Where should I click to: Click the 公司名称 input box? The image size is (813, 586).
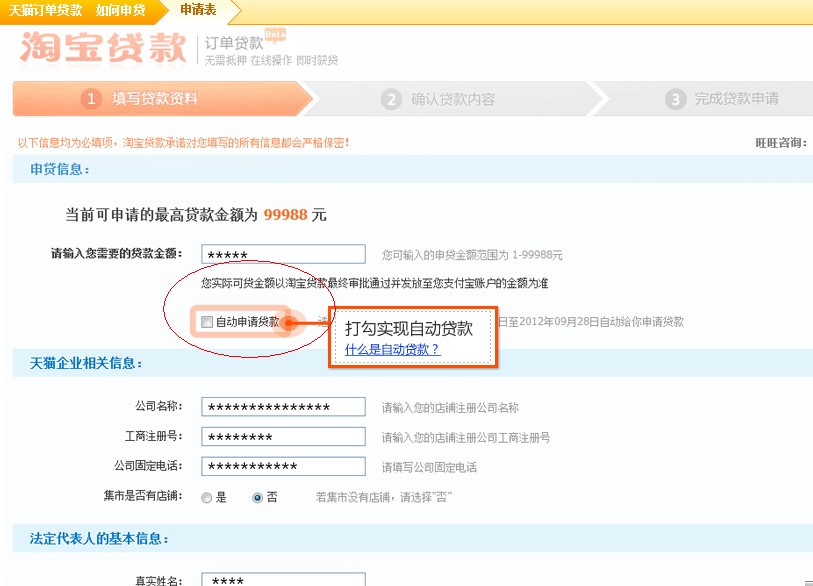pyautogui.click(x=283, y=405)
